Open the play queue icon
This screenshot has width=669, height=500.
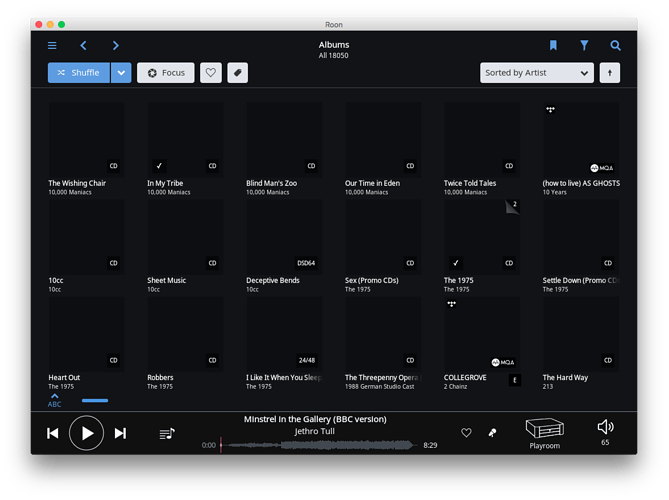point(167,434)
